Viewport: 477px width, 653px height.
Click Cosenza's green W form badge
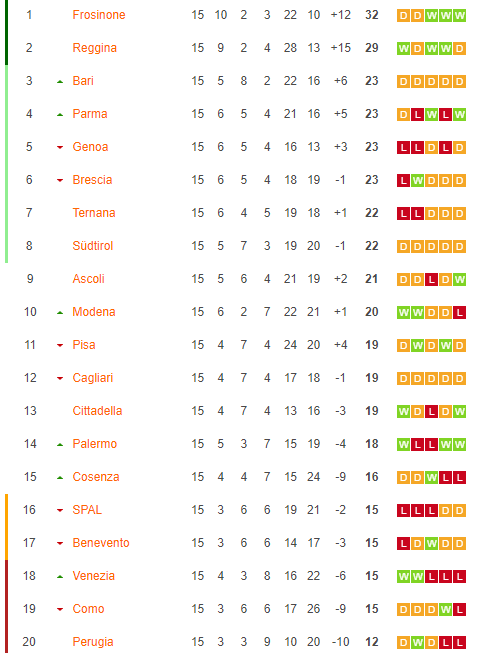point(432,477)
